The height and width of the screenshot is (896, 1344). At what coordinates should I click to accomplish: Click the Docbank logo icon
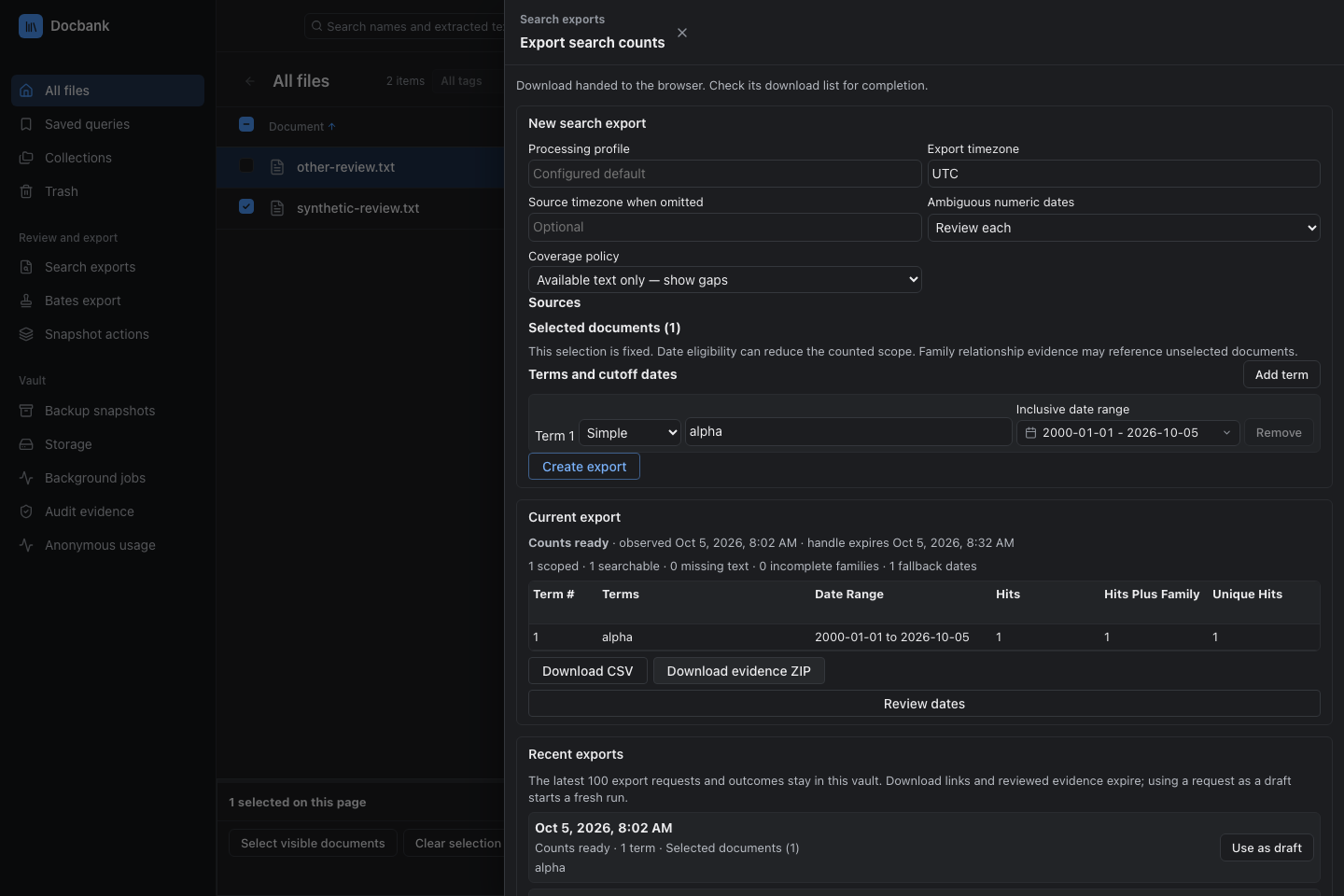coord(31,26)
